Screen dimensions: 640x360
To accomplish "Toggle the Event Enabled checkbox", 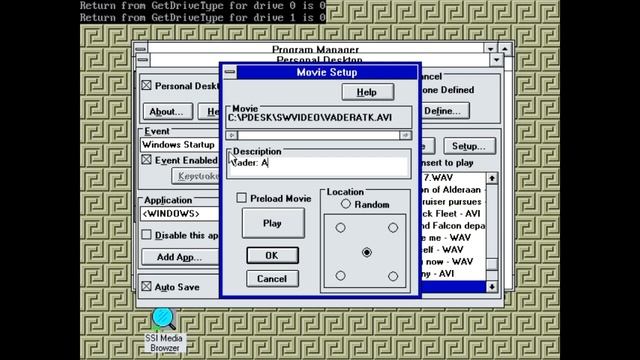I will 147,160.
